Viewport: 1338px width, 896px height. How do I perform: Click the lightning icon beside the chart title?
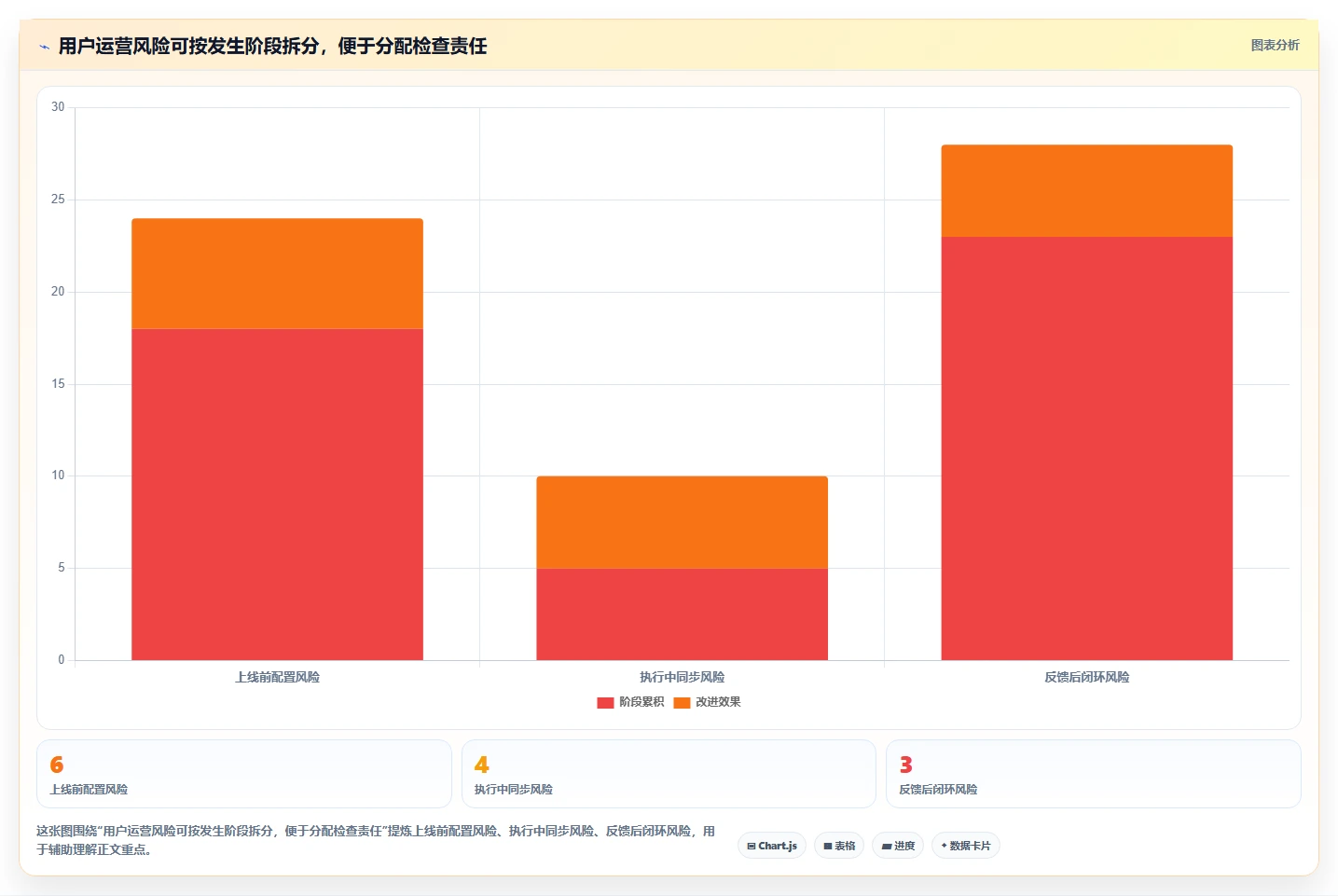pos(44,47)
